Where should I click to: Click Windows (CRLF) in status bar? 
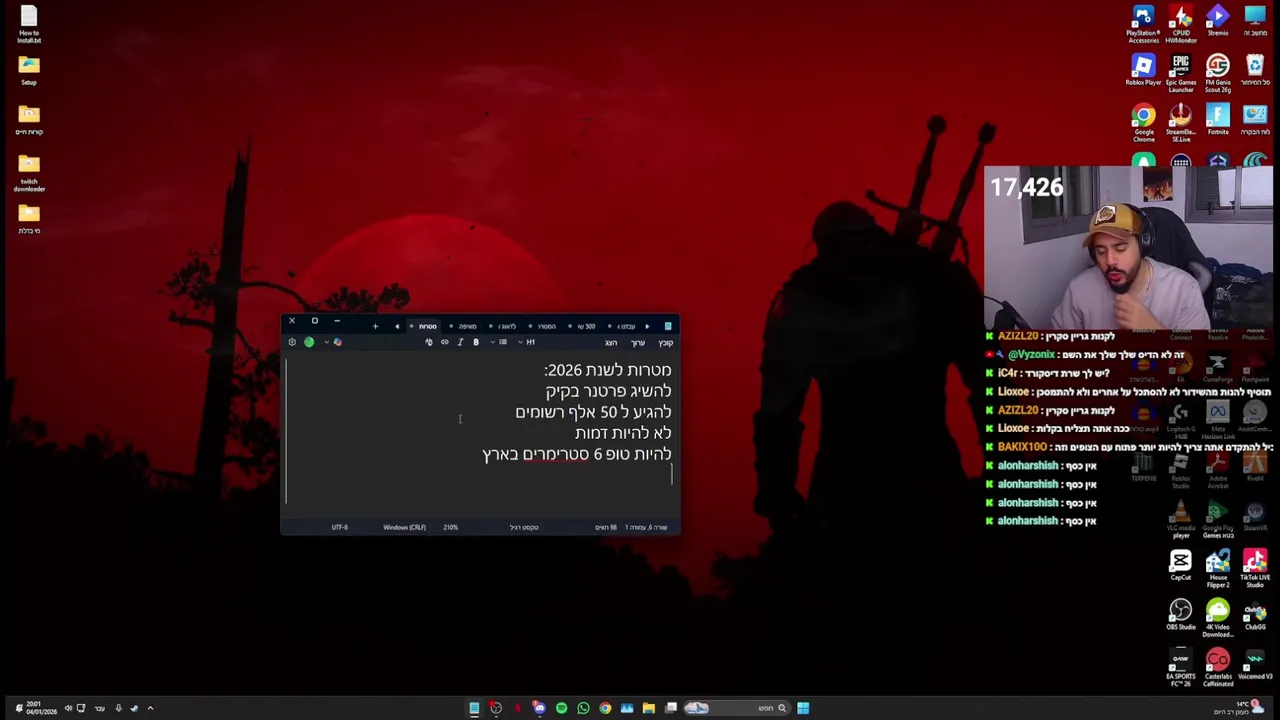pos(404,527)
